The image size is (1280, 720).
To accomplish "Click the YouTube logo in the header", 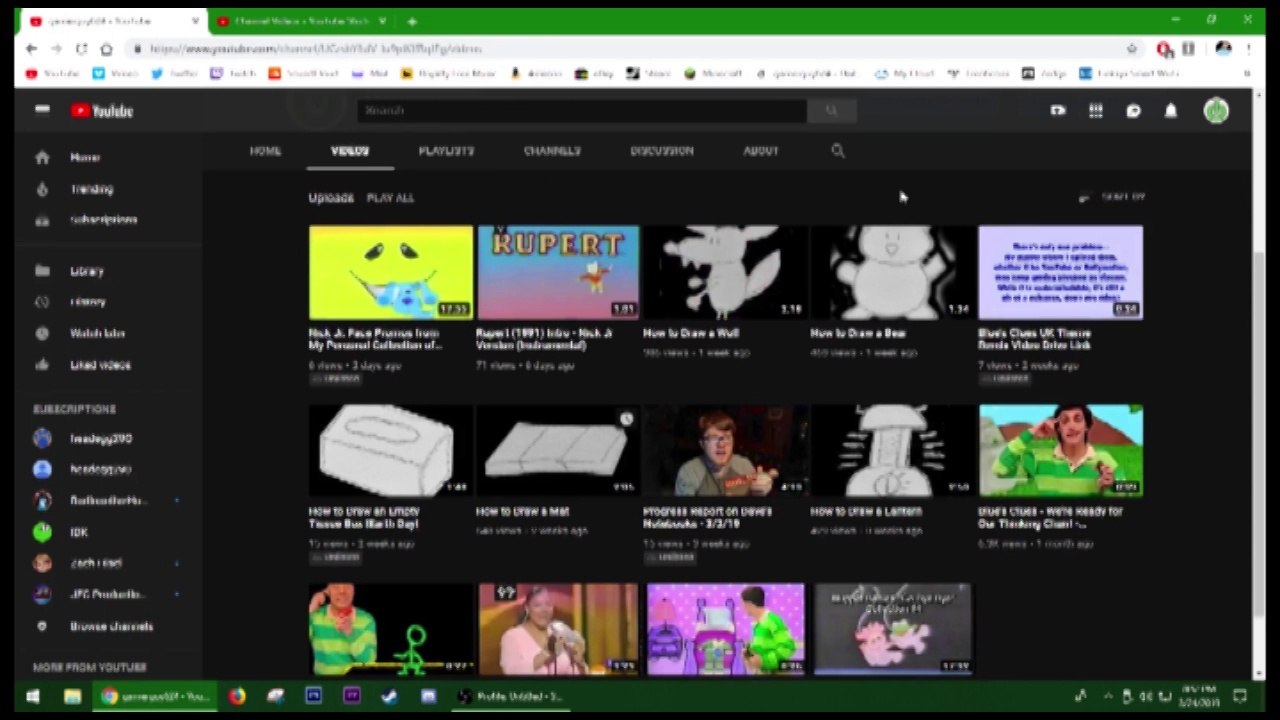I will pyautogui.click(x=102, y=111).
